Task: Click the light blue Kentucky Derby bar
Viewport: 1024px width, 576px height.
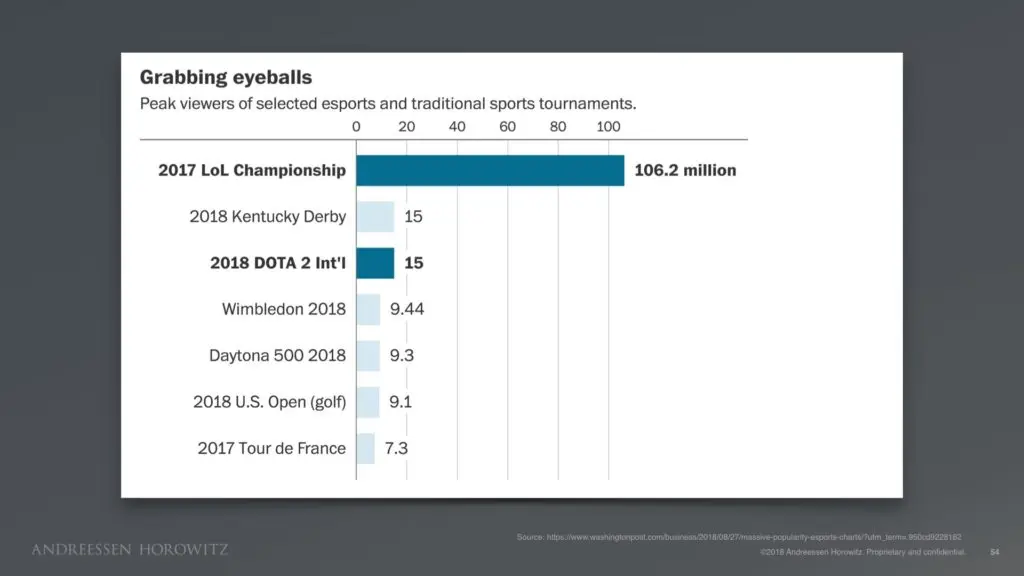Action: pyautogui.click(x=376, y=217)
